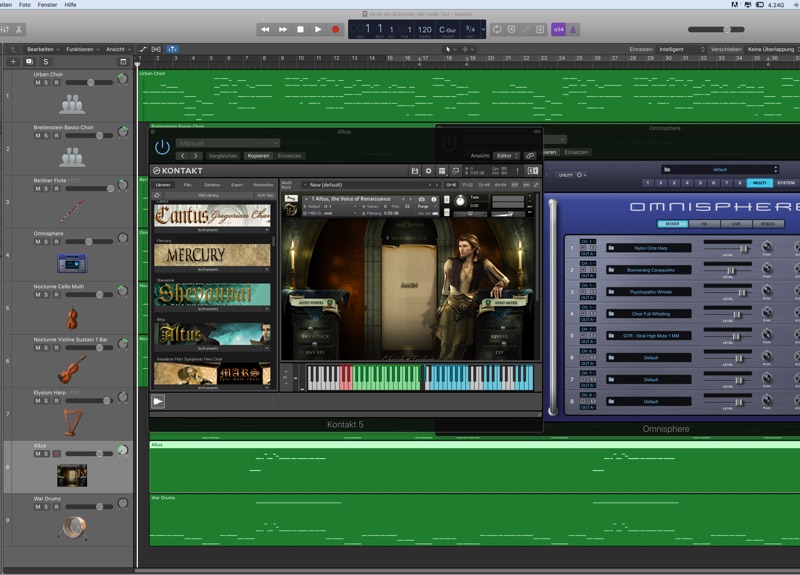Click the Einsetzen button in Altus plugin window

coord(289,156)
